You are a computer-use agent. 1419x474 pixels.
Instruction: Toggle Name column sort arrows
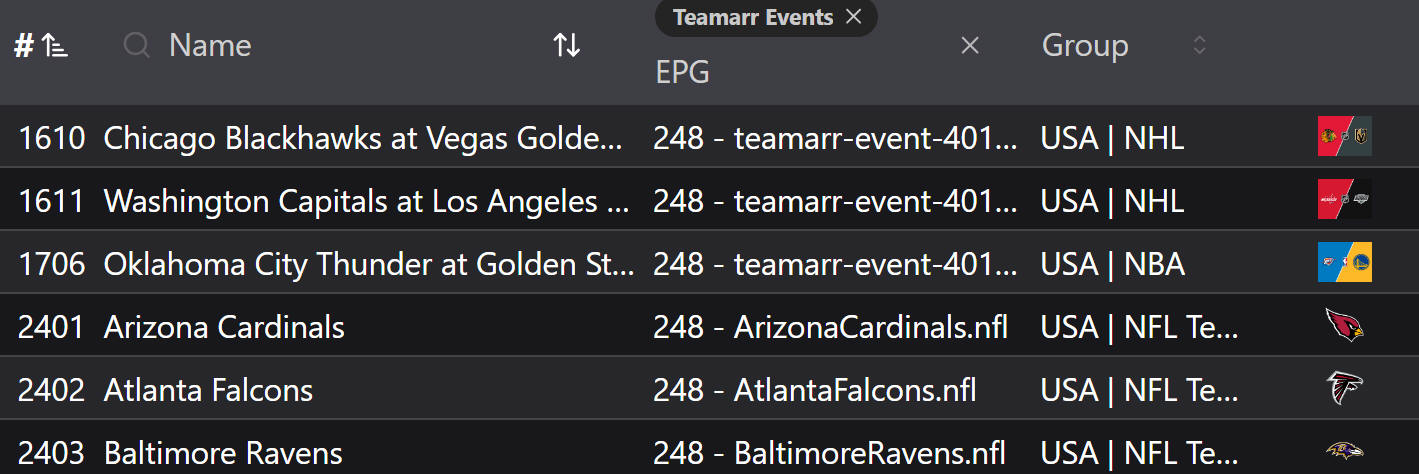click(x=567, y=45)
